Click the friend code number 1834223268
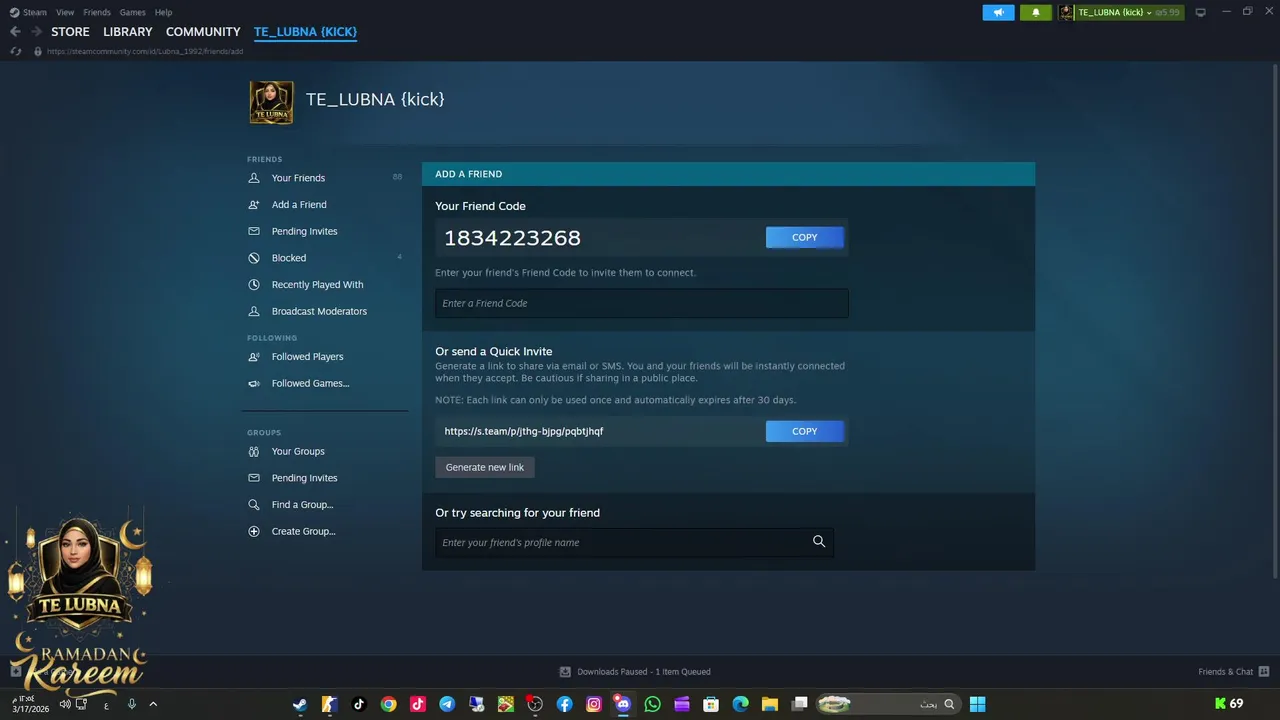The width and height of the screenshot is (1280, 720). [x=512, y=238]
